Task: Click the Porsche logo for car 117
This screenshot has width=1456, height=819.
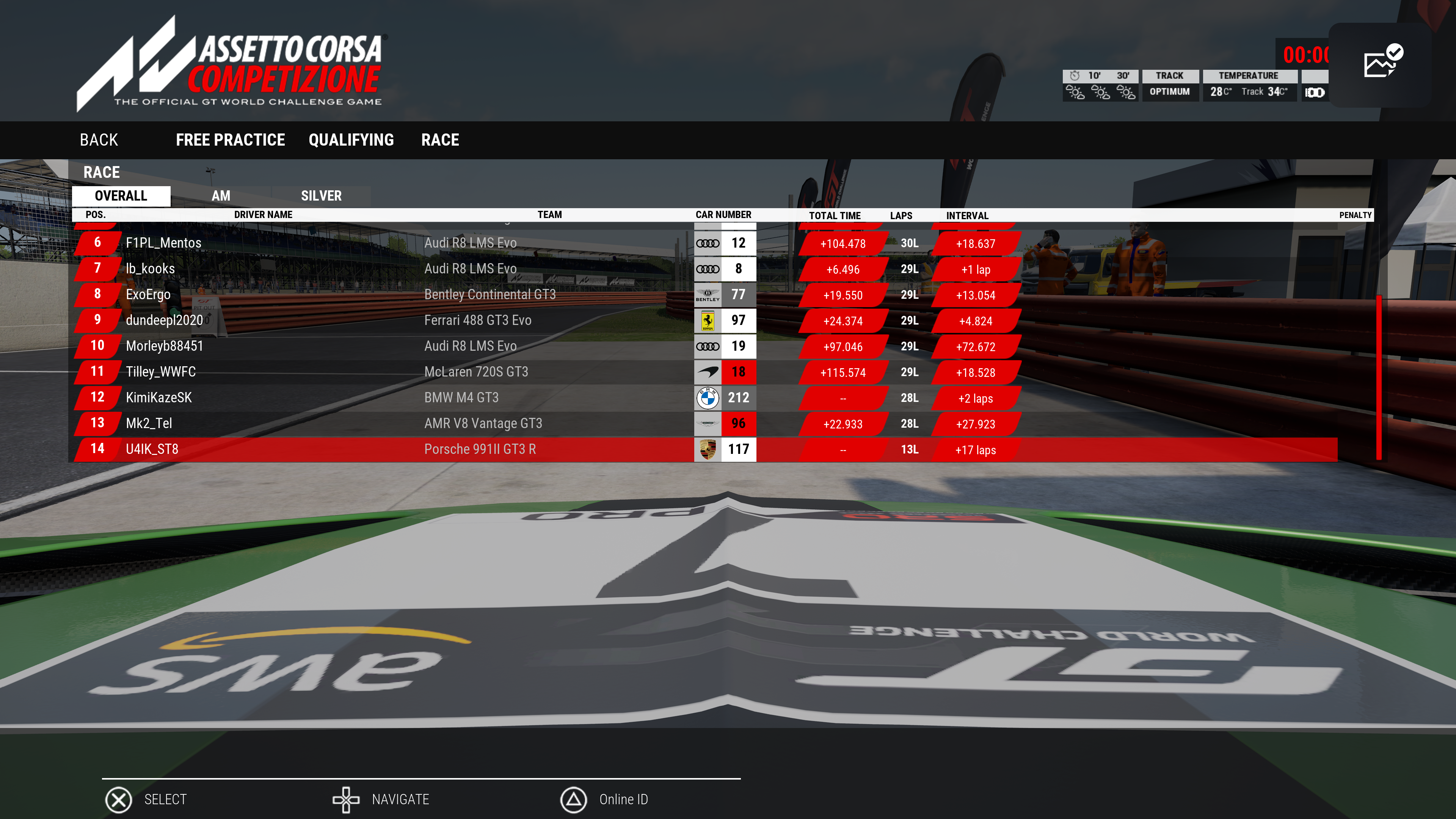Action: pos(708,449)
